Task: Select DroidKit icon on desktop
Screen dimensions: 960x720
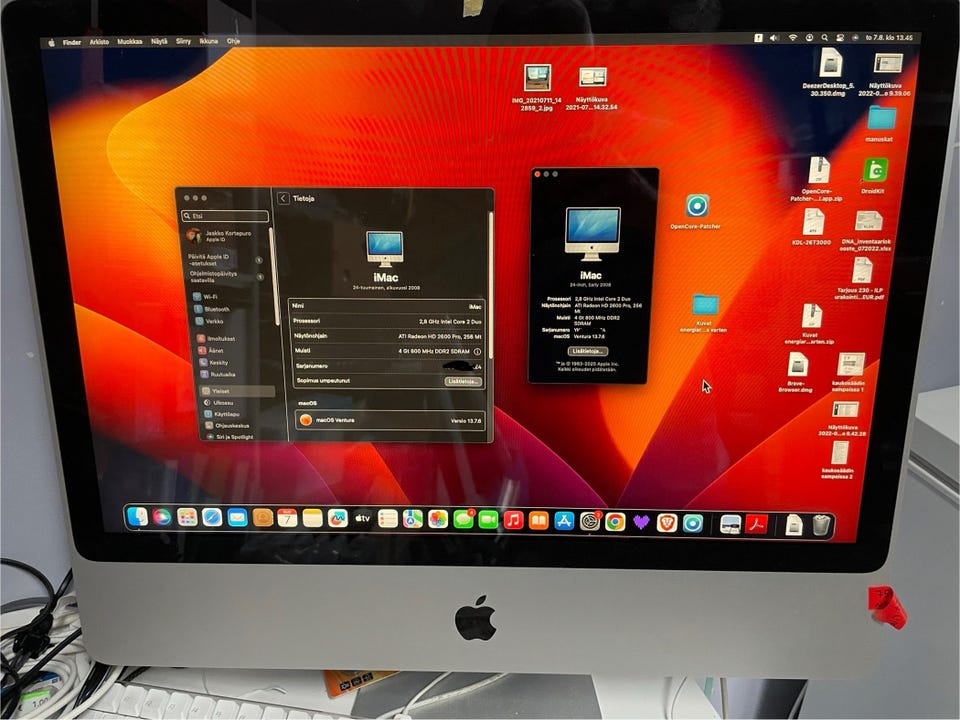Action: coord(876,170)
